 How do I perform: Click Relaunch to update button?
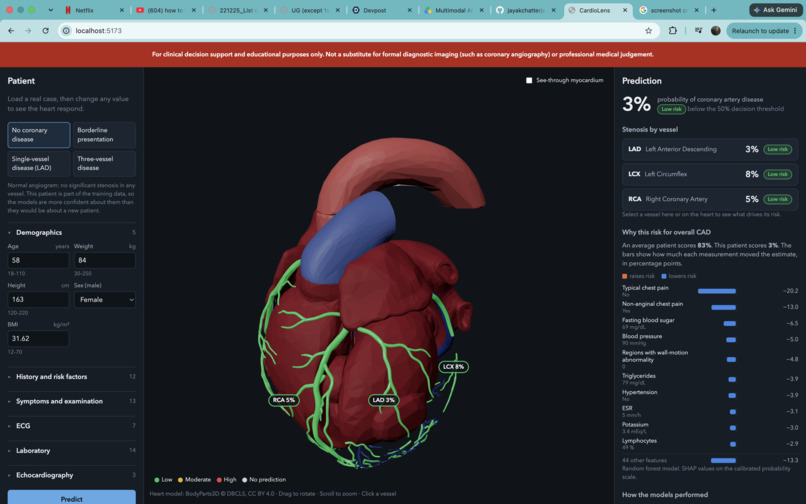[x=764, y=31]
